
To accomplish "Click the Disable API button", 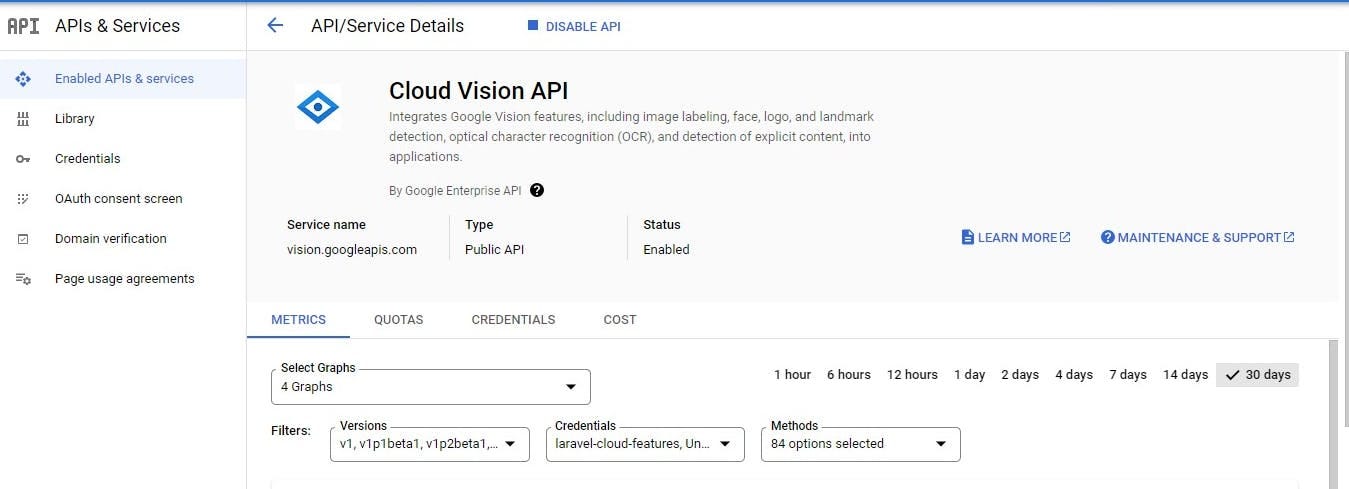I will click(574, 27).
